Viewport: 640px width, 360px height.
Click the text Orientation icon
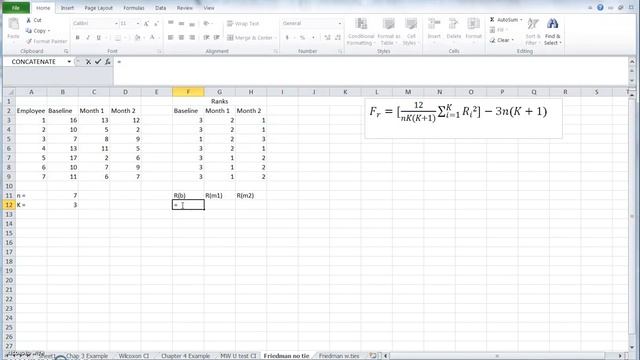click(207, 24)
